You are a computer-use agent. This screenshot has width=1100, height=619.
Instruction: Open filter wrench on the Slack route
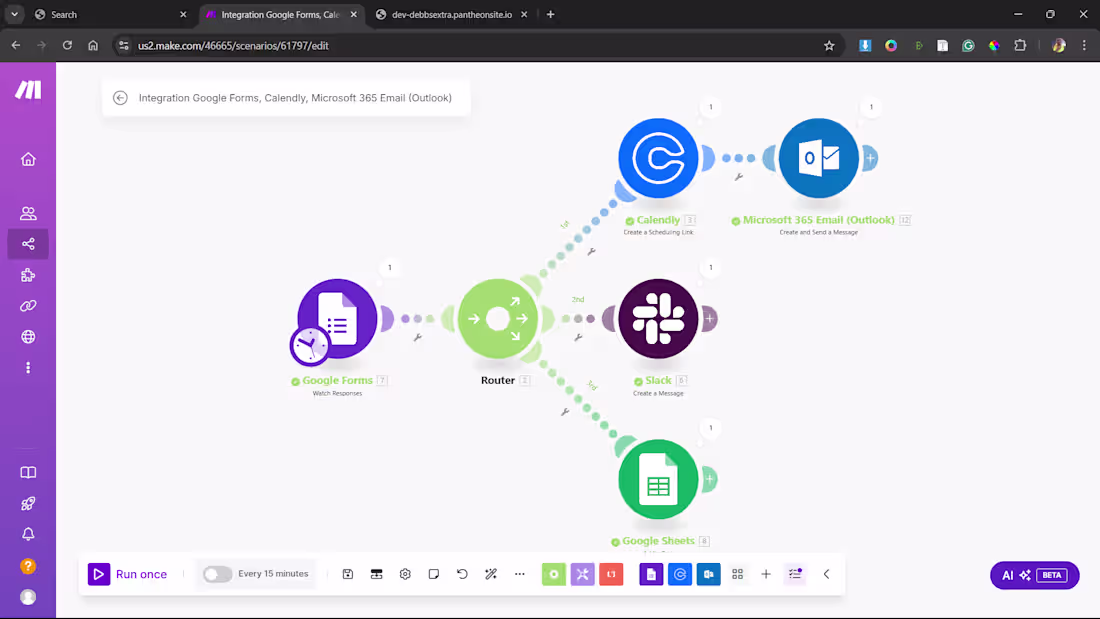[x=578, y=338]
